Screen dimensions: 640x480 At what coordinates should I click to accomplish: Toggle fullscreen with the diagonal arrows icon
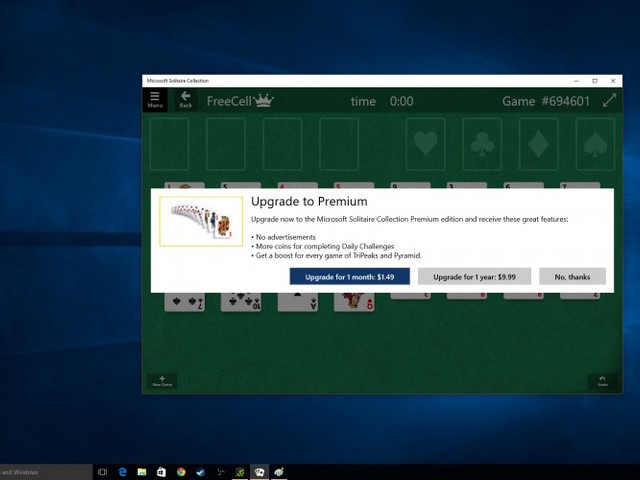pos(609,100)
